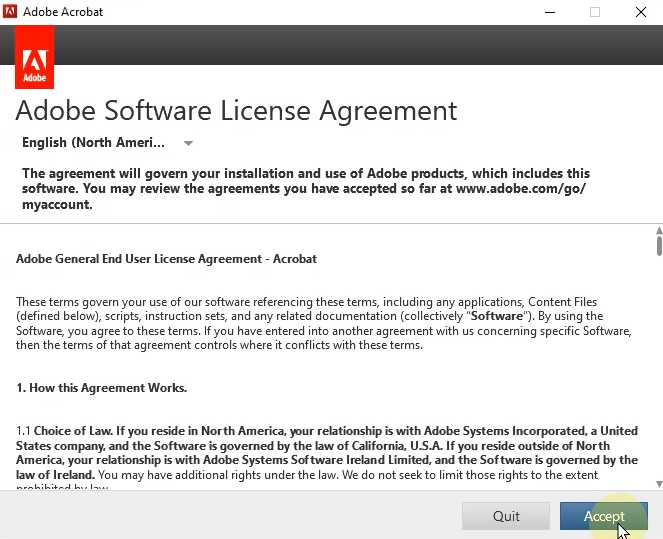Click the '1. How this Agreement Works' heading
The height and width of the screenshot is (539, 663).
click(101, 388)
